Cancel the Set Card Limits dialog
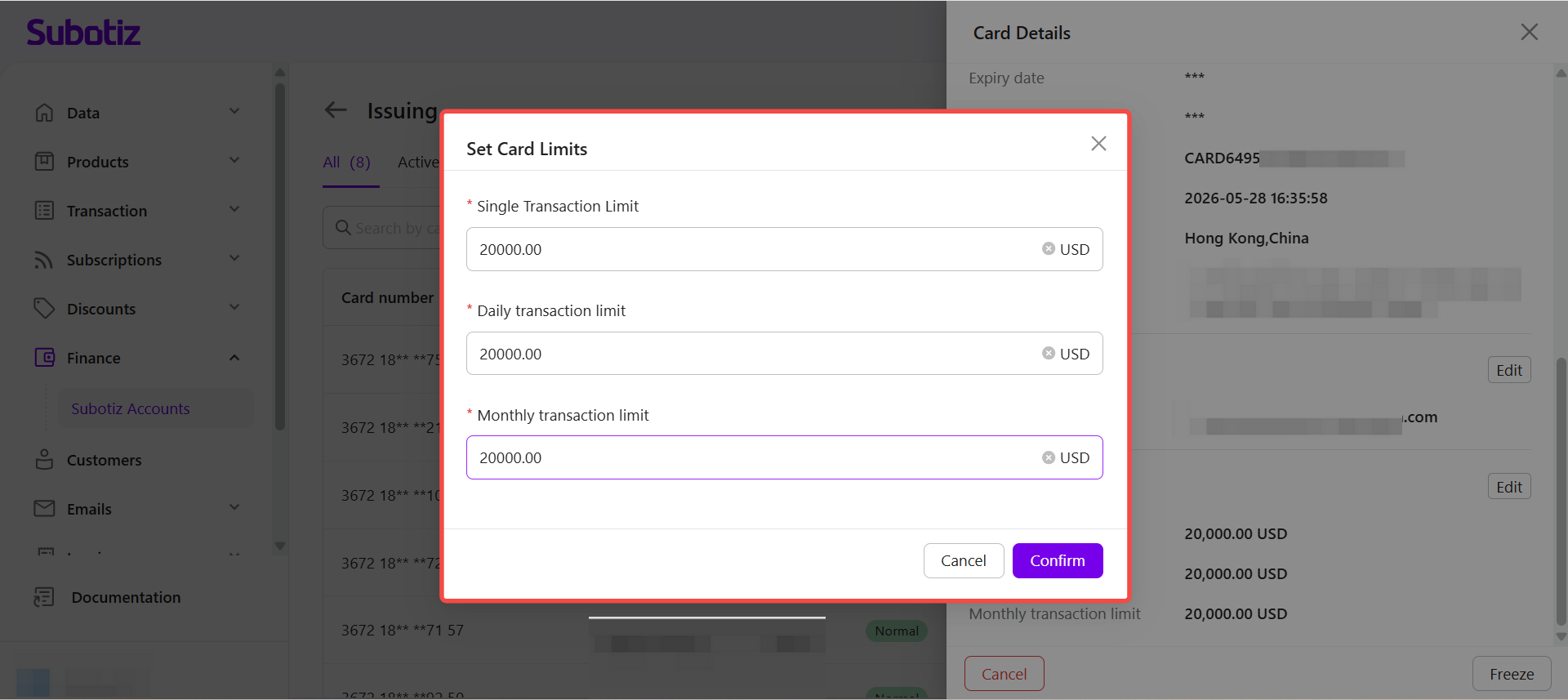This screenshot has height=700, width=1568. click(964, 560)
